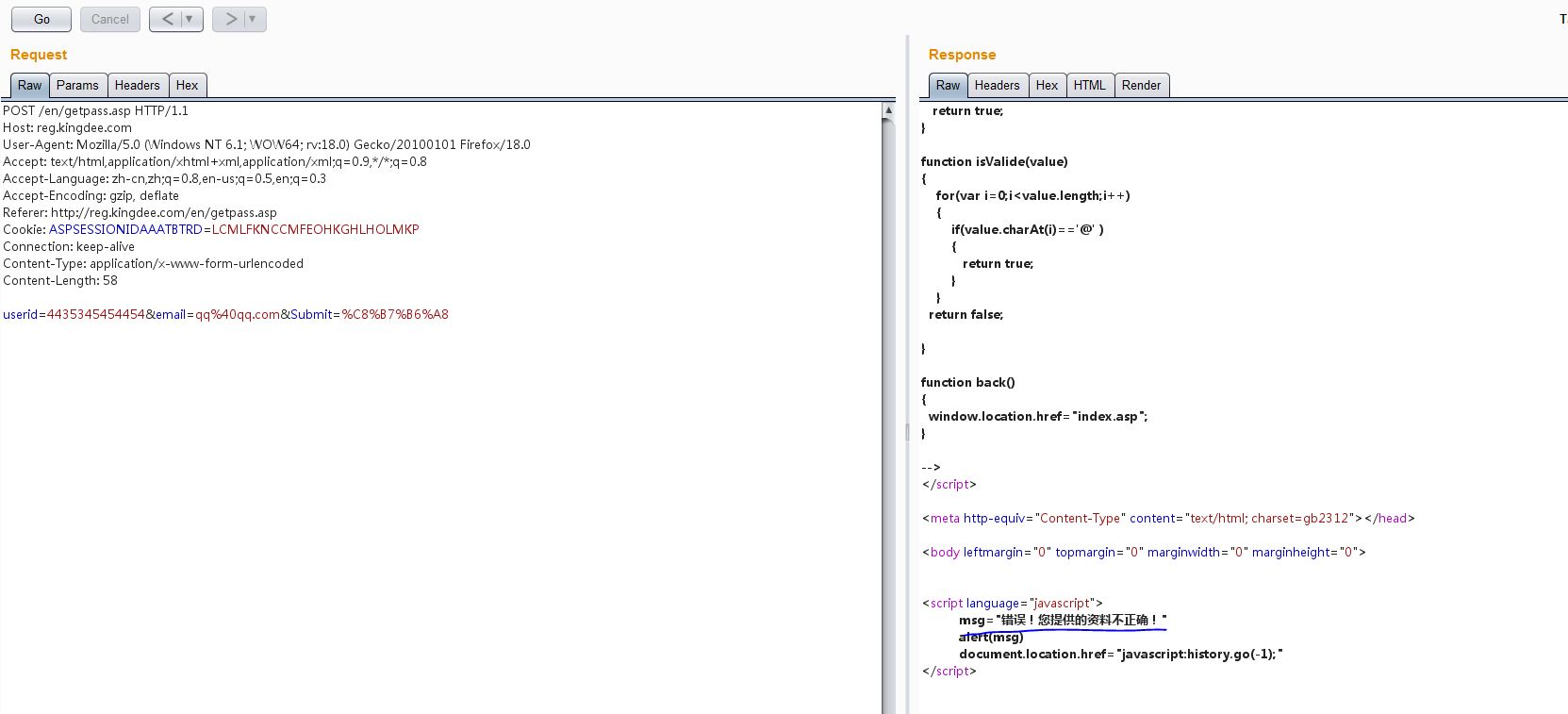Click the msg Chinese error message line
1568x714 pixels.
coord(1063,620)
